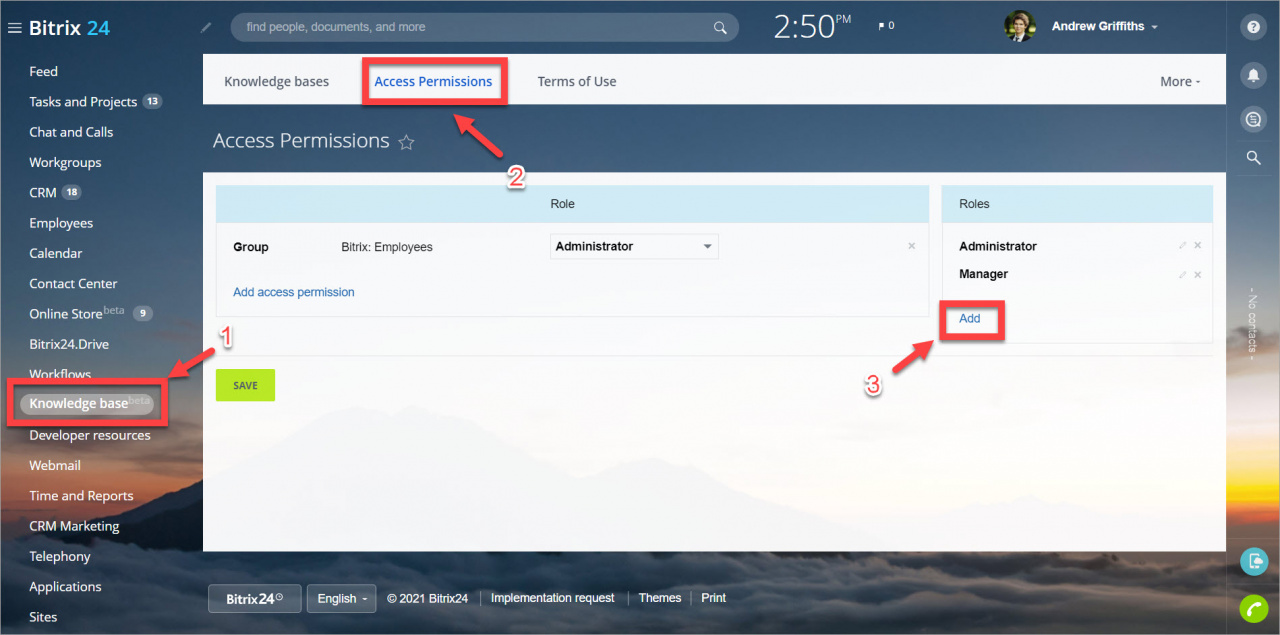Open the Administrator role dropdown

[634, 246]
